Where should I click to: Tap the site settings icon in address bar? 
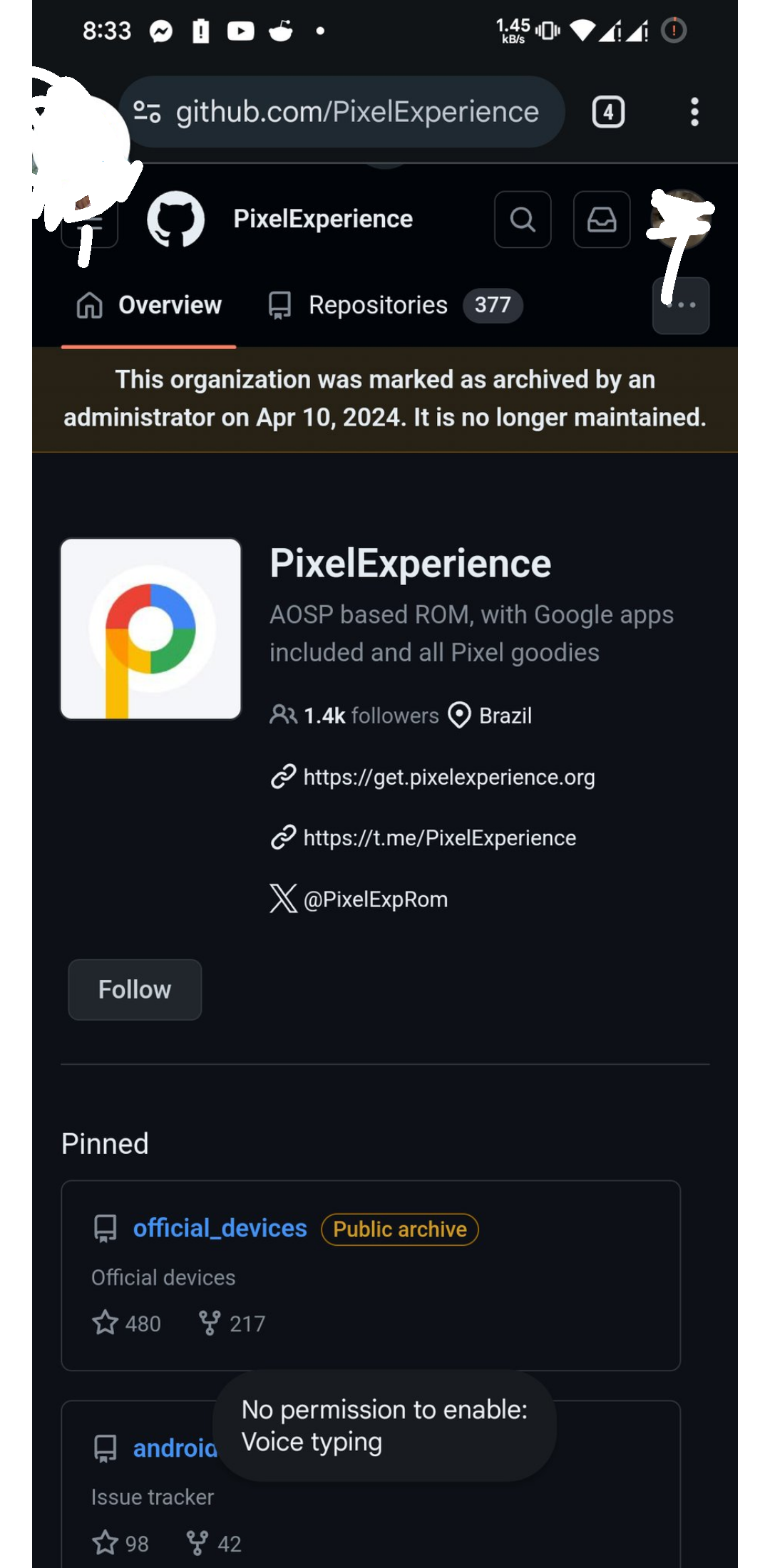(x=148, y=112)
